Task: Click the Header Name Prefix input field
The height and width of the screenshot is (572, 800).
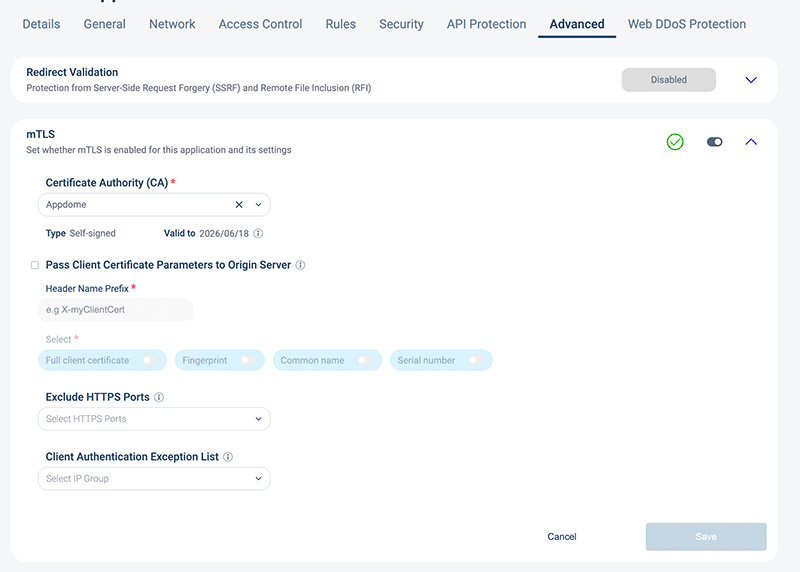Action: (115, 310)
